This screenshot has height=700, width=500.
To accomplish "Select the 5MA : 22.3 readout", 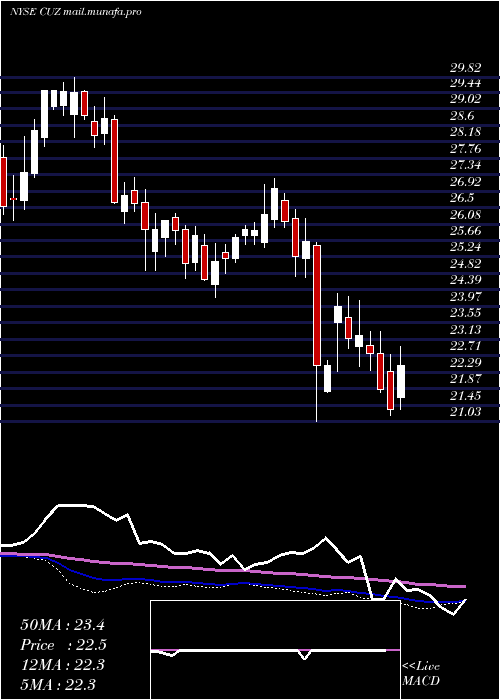I will pos(58,684).
